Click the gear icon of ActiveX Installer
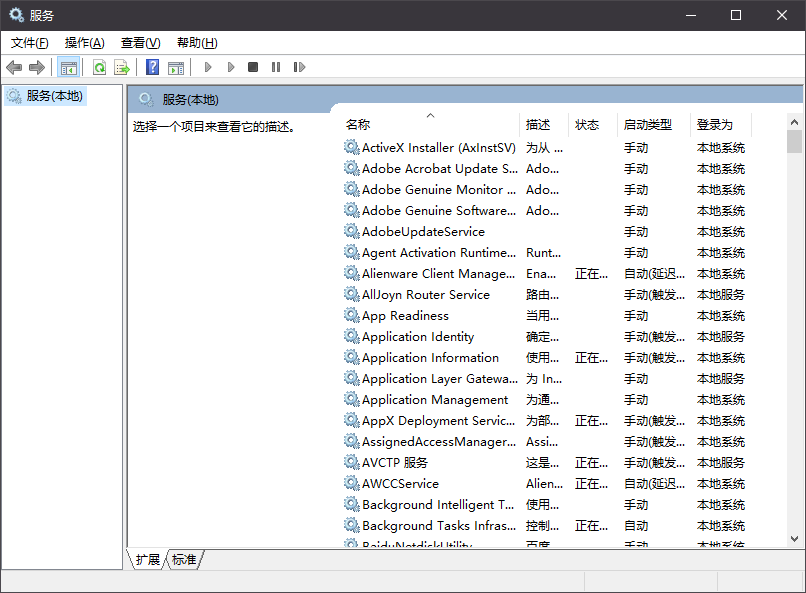This screenshot has width=806, height=593. (x=352, y=147)
